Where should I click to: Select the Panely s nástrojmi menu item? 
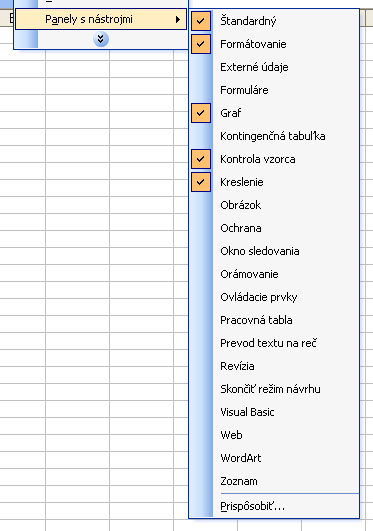[101, 19]
